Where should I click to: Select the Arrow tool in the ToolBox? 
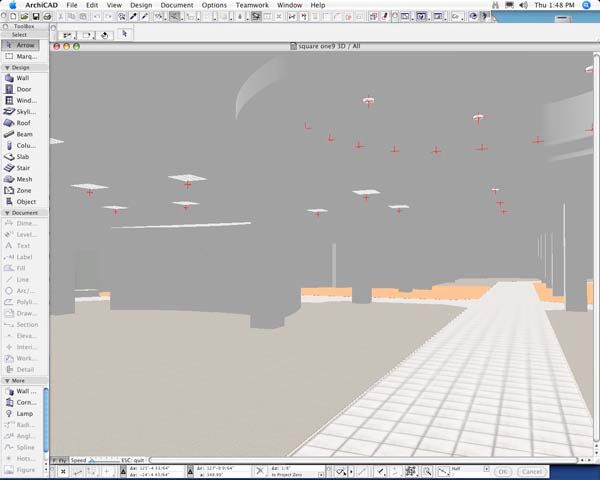click(21, 45)
